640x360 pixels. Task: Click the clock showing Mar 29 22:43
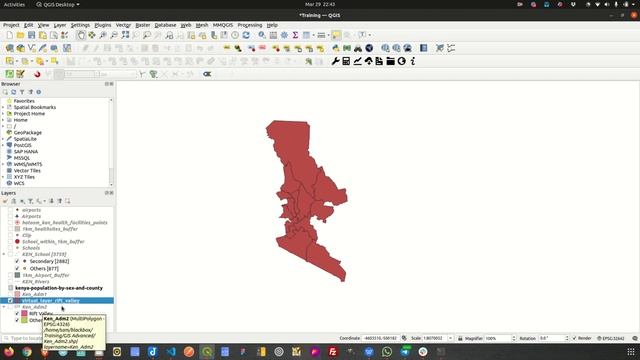pyautogui.click(x=320, y=4)
